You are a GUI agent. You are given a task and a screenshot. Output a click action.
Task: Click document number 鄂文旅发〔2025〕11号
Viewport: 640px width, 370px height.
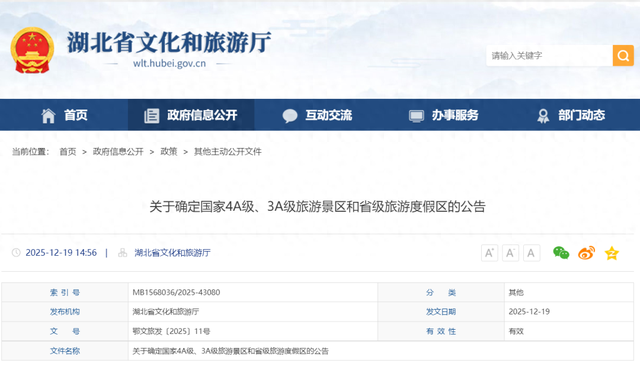pos(171,331)
